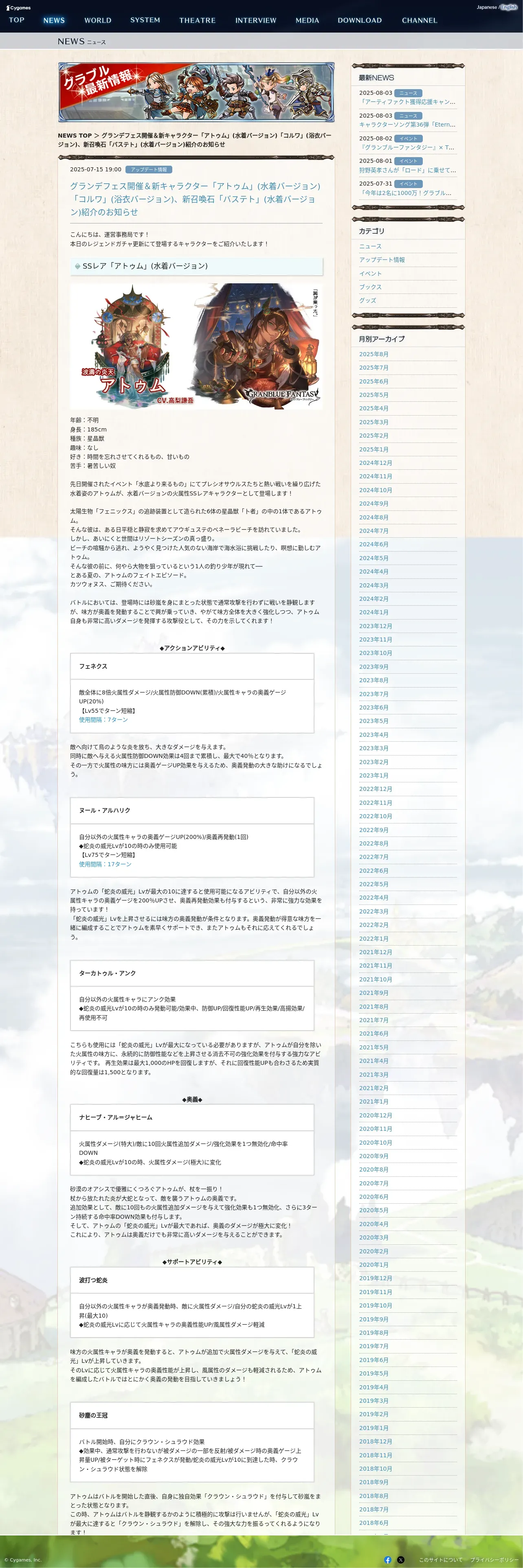Go to the SYSTEM section
The height and width of the screenshot is (1568, 523).
[x=145, y=20]
